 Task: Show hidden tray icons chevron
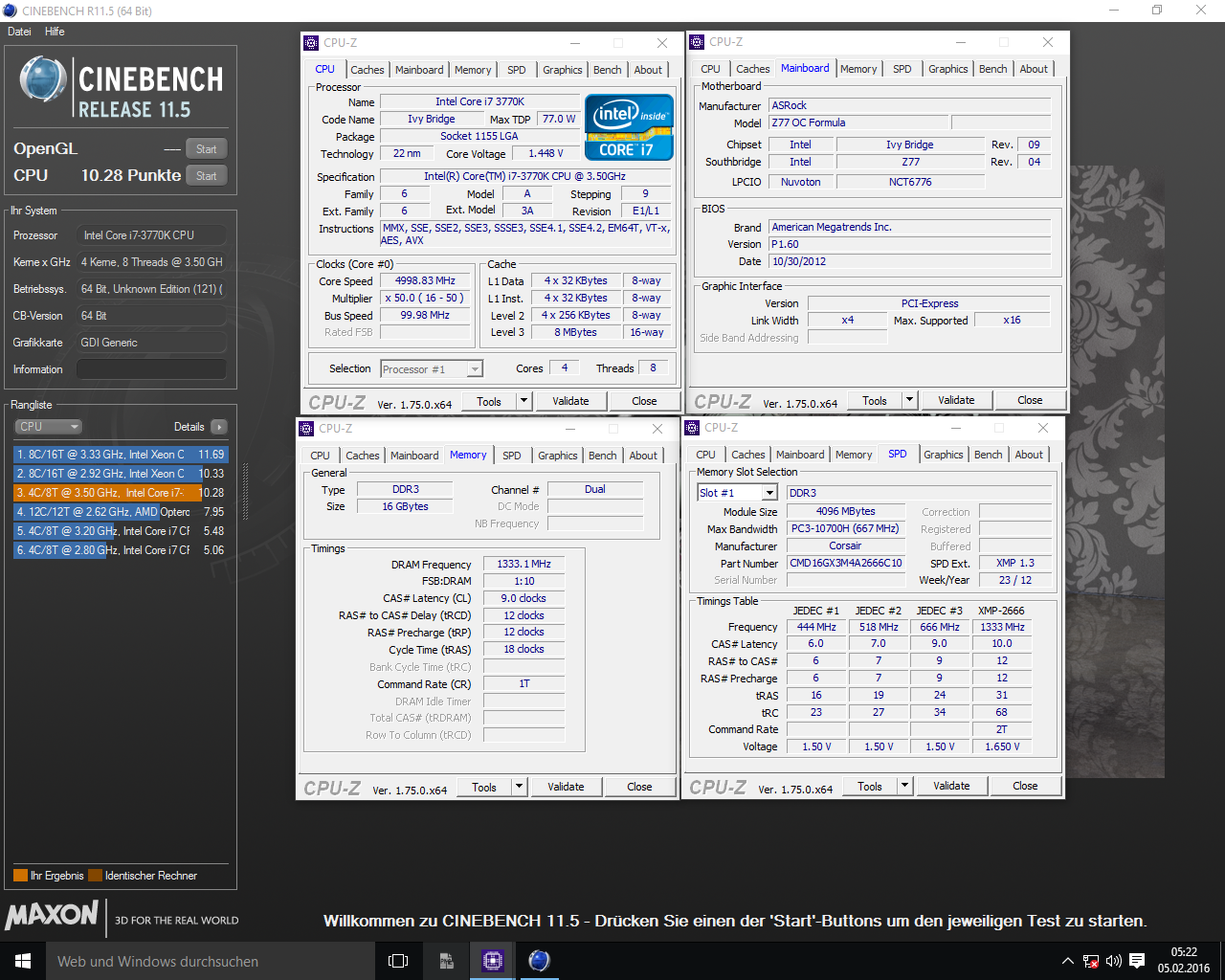(1067, 961)
